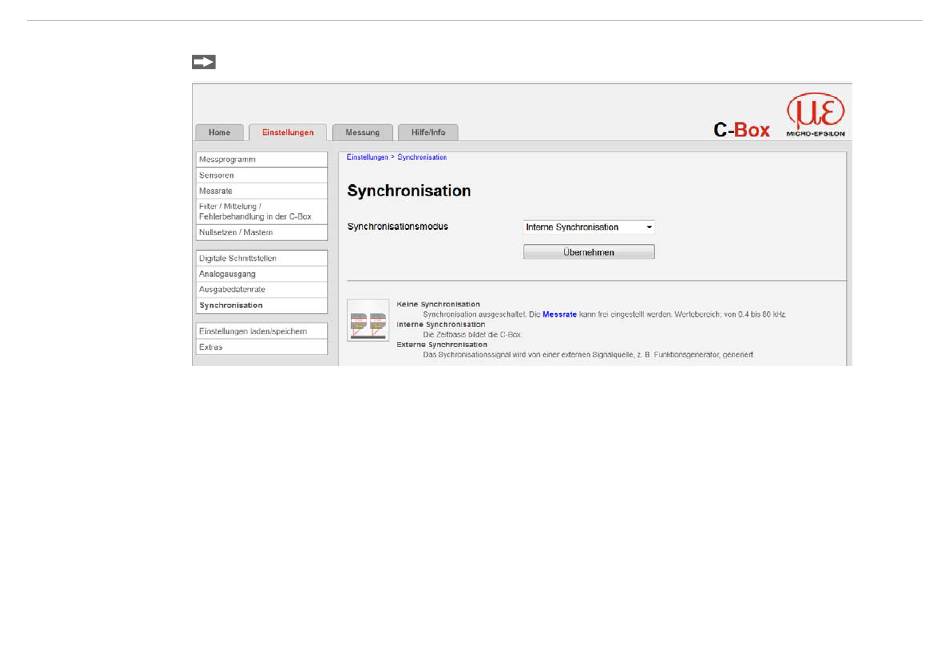Screen dimensions: 950x657
Task: Select the Einstellungen tab
Action: pos(288,132)
